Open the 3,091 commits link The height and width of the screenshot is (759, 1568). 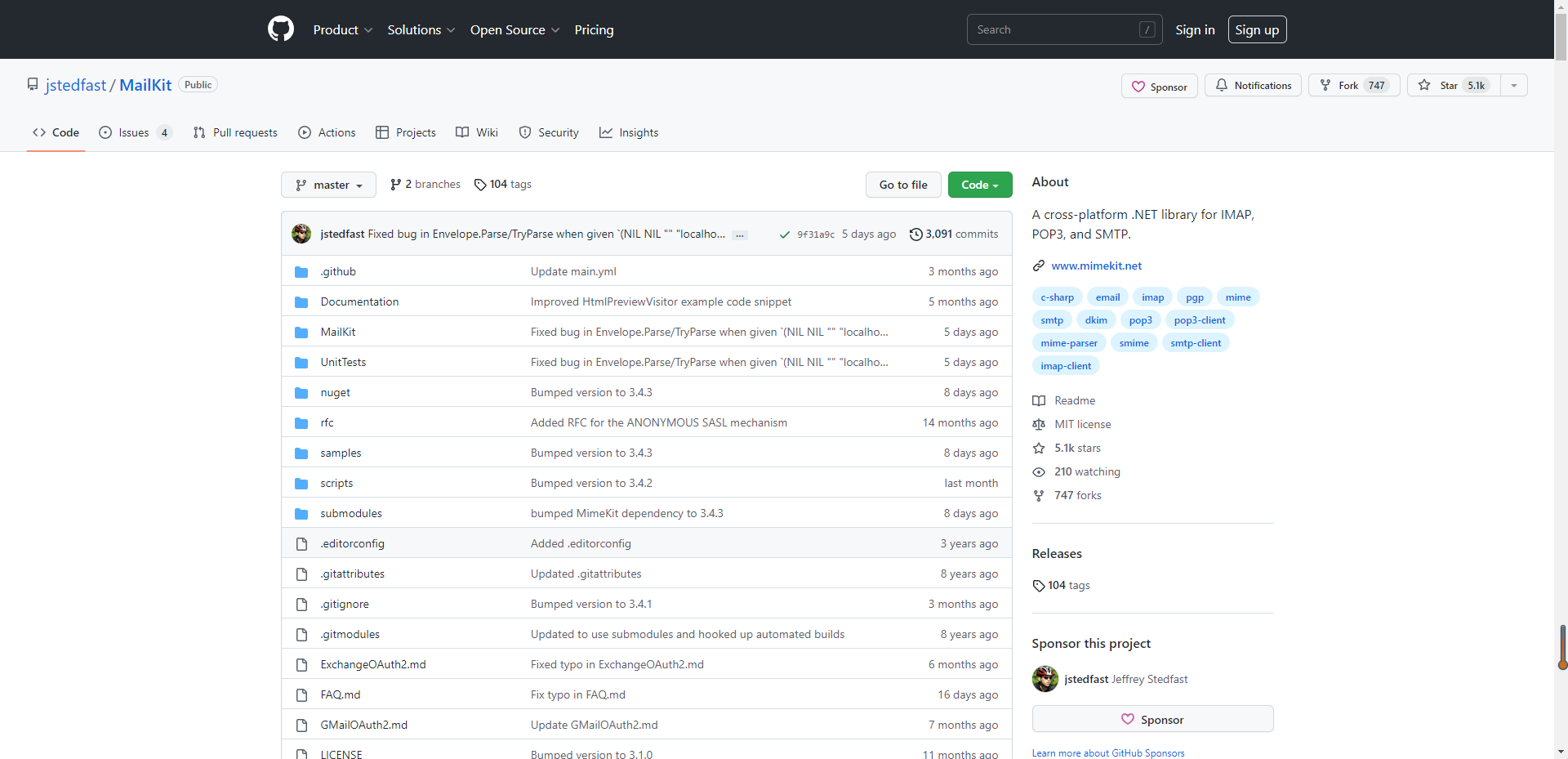point(954,234)
